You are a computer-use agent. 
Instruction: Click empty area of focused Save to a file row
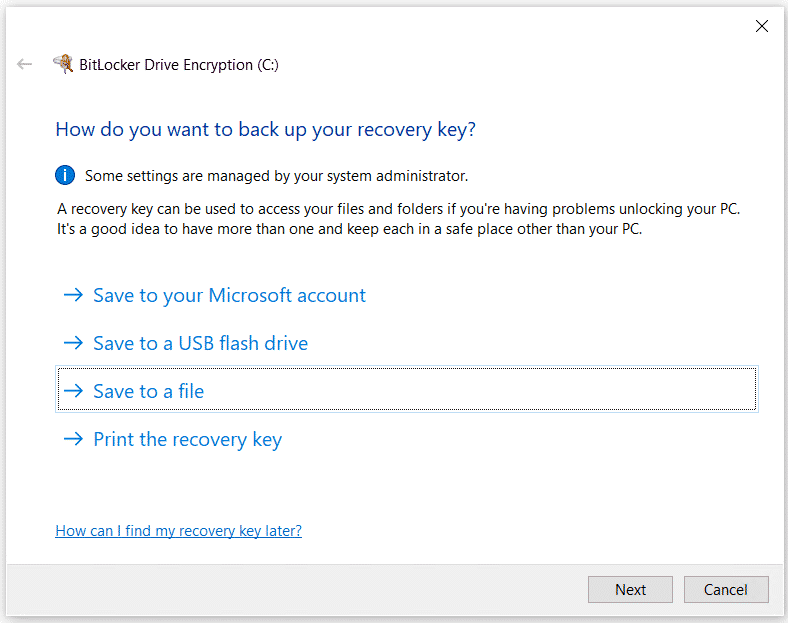[x=477, y=390]
